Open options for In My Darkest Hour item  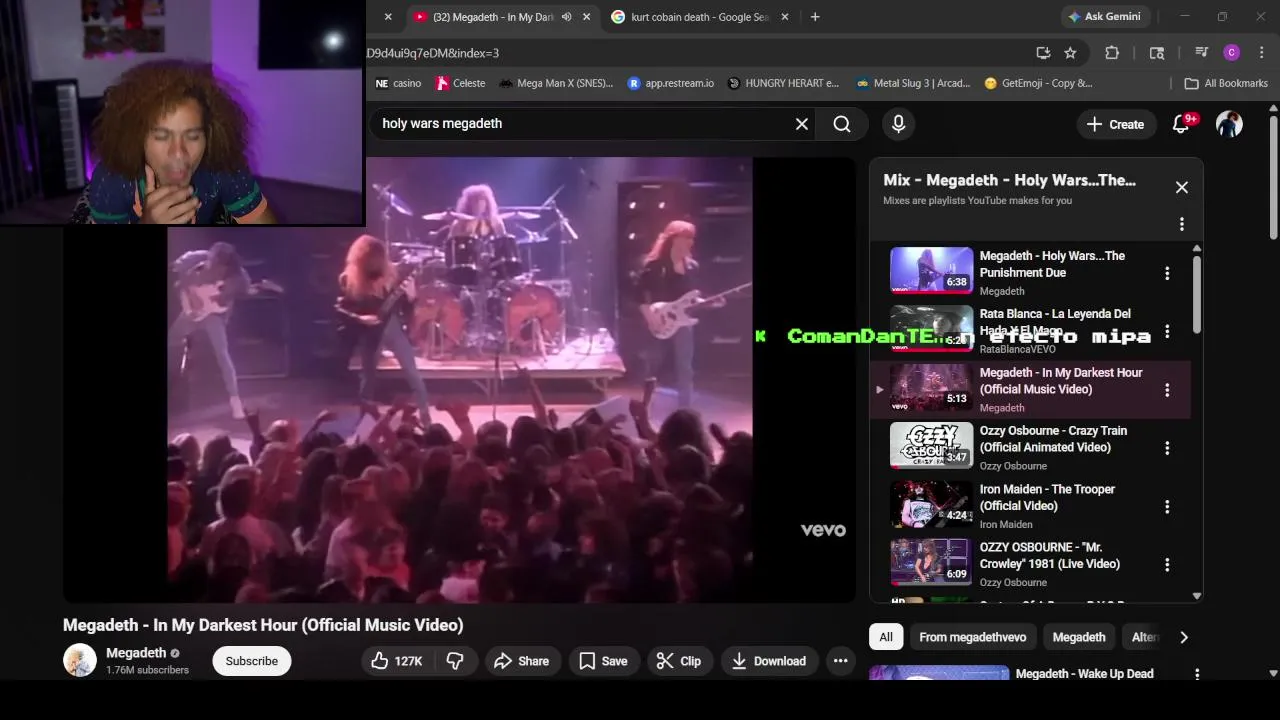coord(1166,390)
